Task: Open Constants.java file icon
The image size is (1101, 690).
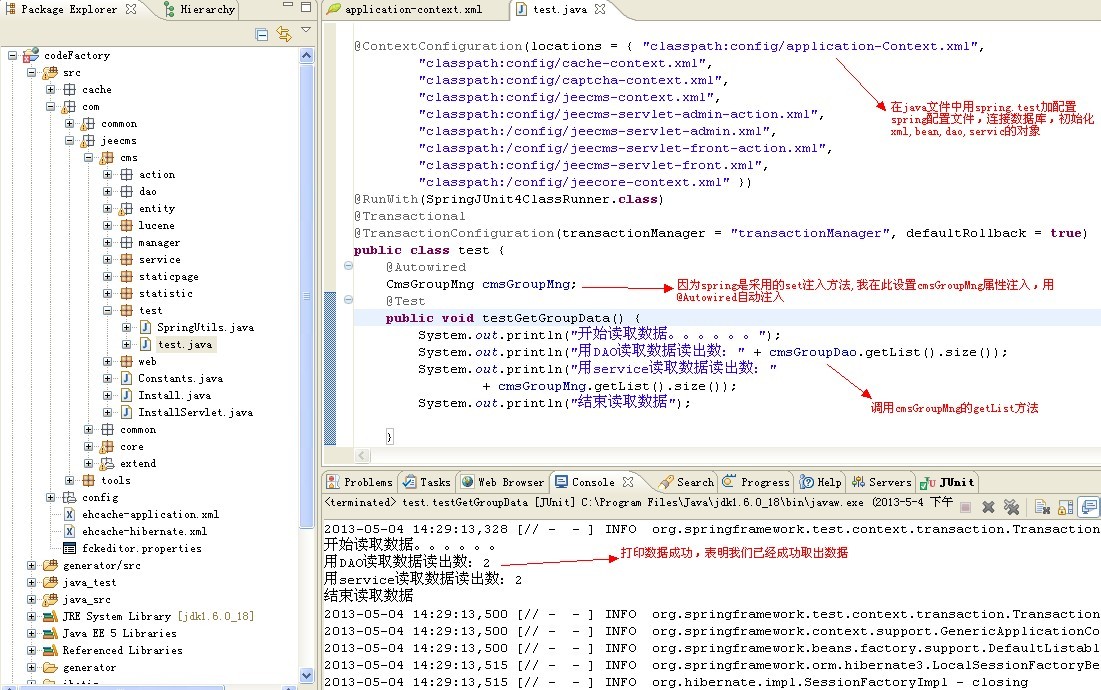Action: pyautogui.click(x=126, y=378)
